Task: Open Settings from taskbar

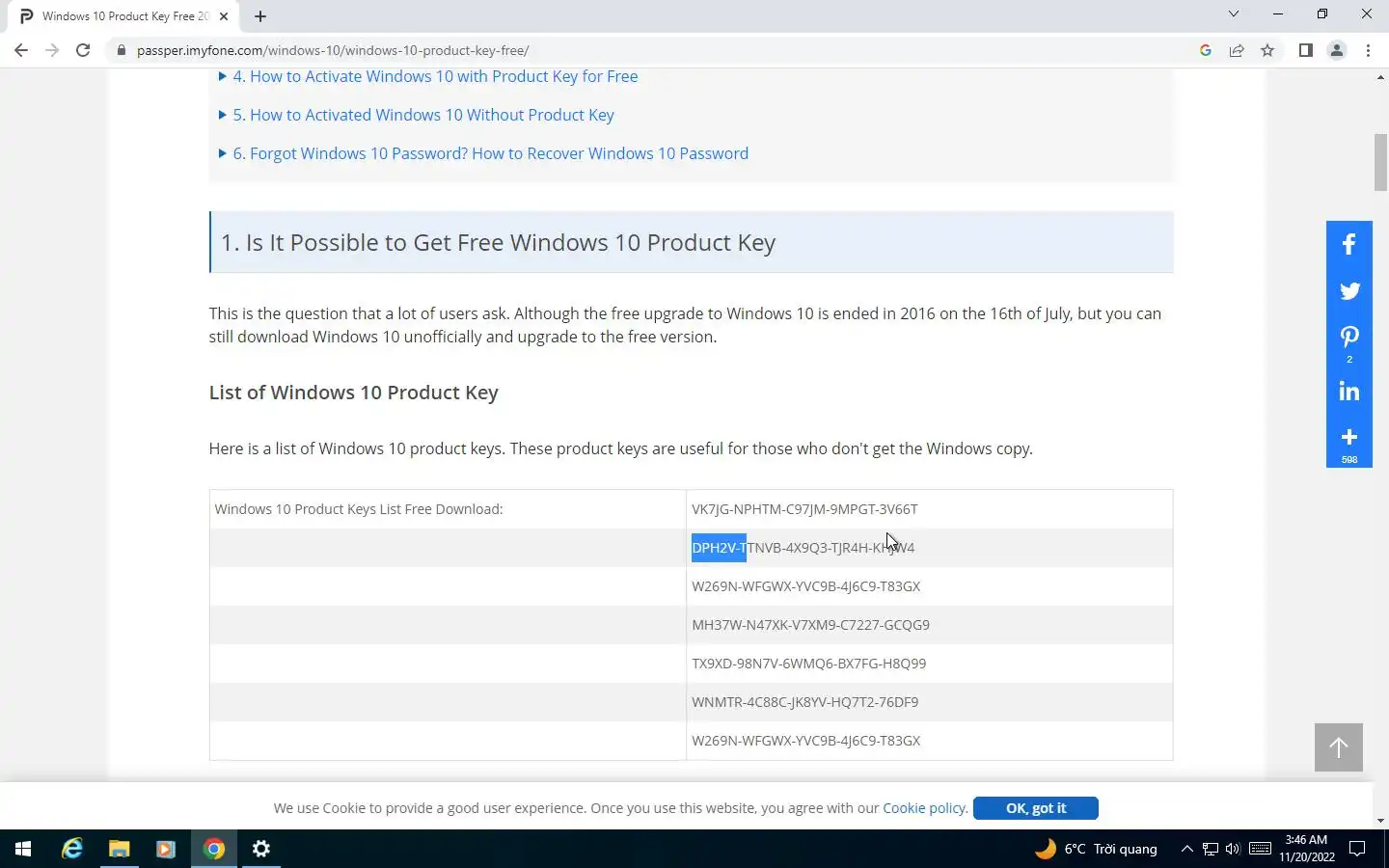Action: [261, 849]
